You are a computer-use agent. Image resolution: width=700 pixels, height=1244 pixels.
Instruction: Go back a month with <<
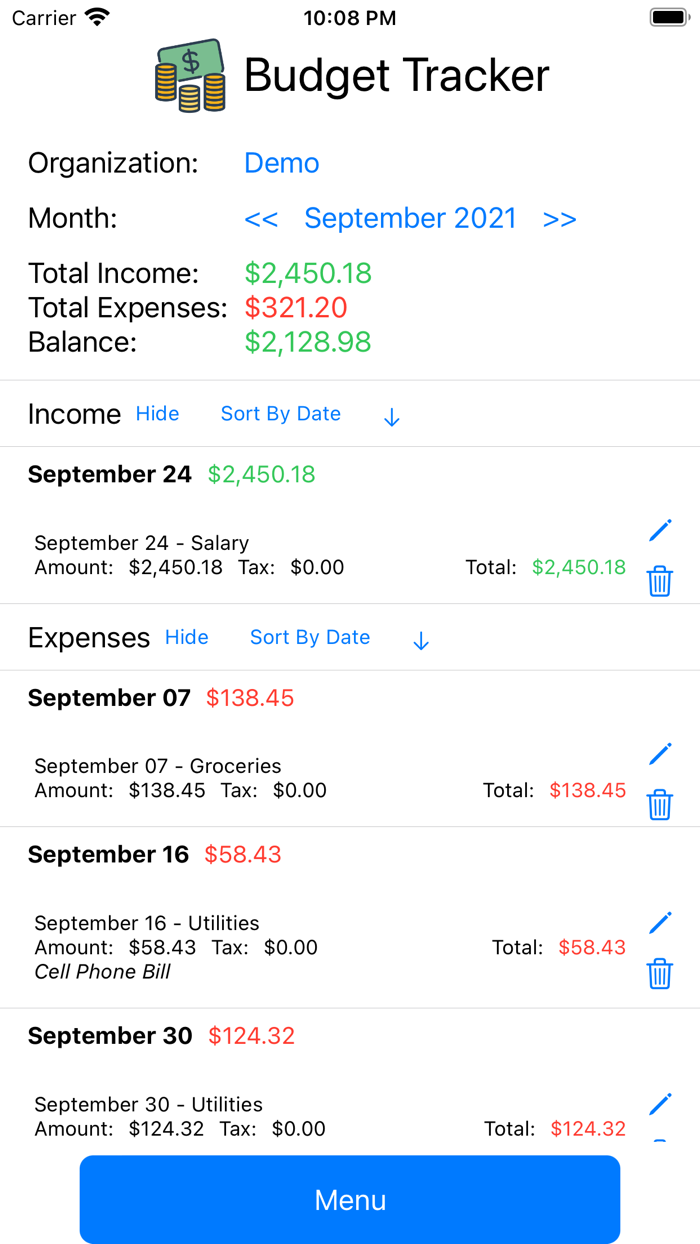point(261,218)
